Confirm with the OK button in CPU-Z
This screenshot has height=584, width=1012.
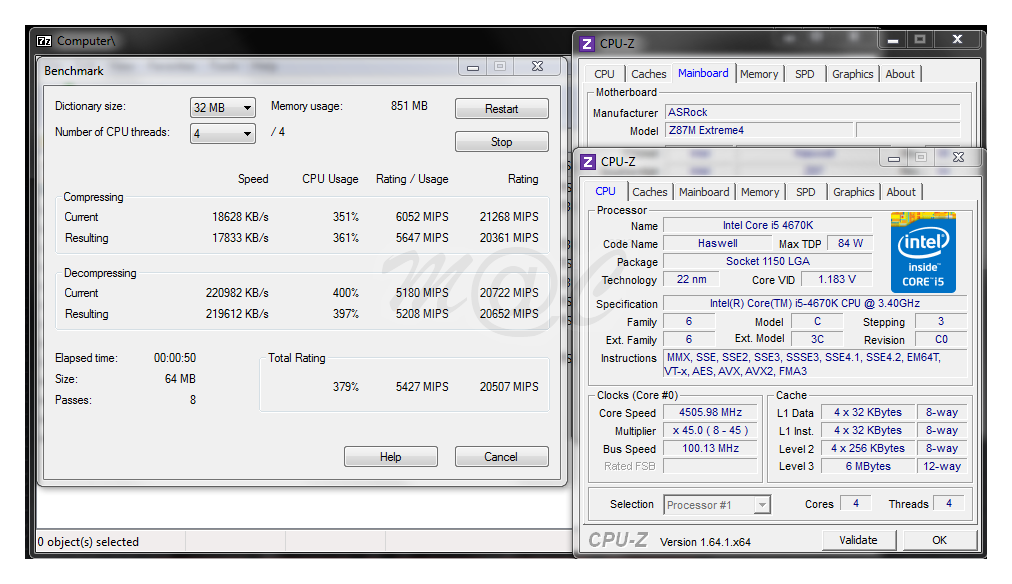point(939,540)
